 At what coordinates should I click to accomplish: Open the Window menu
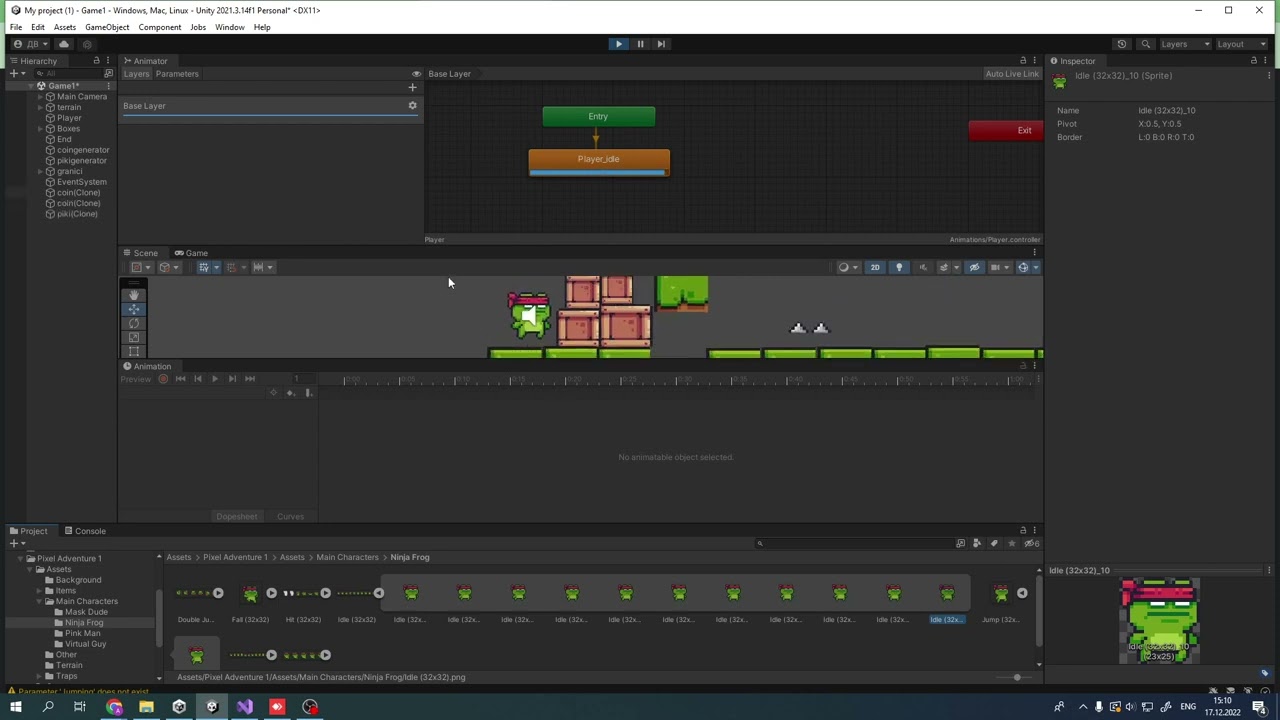(229, 27)
